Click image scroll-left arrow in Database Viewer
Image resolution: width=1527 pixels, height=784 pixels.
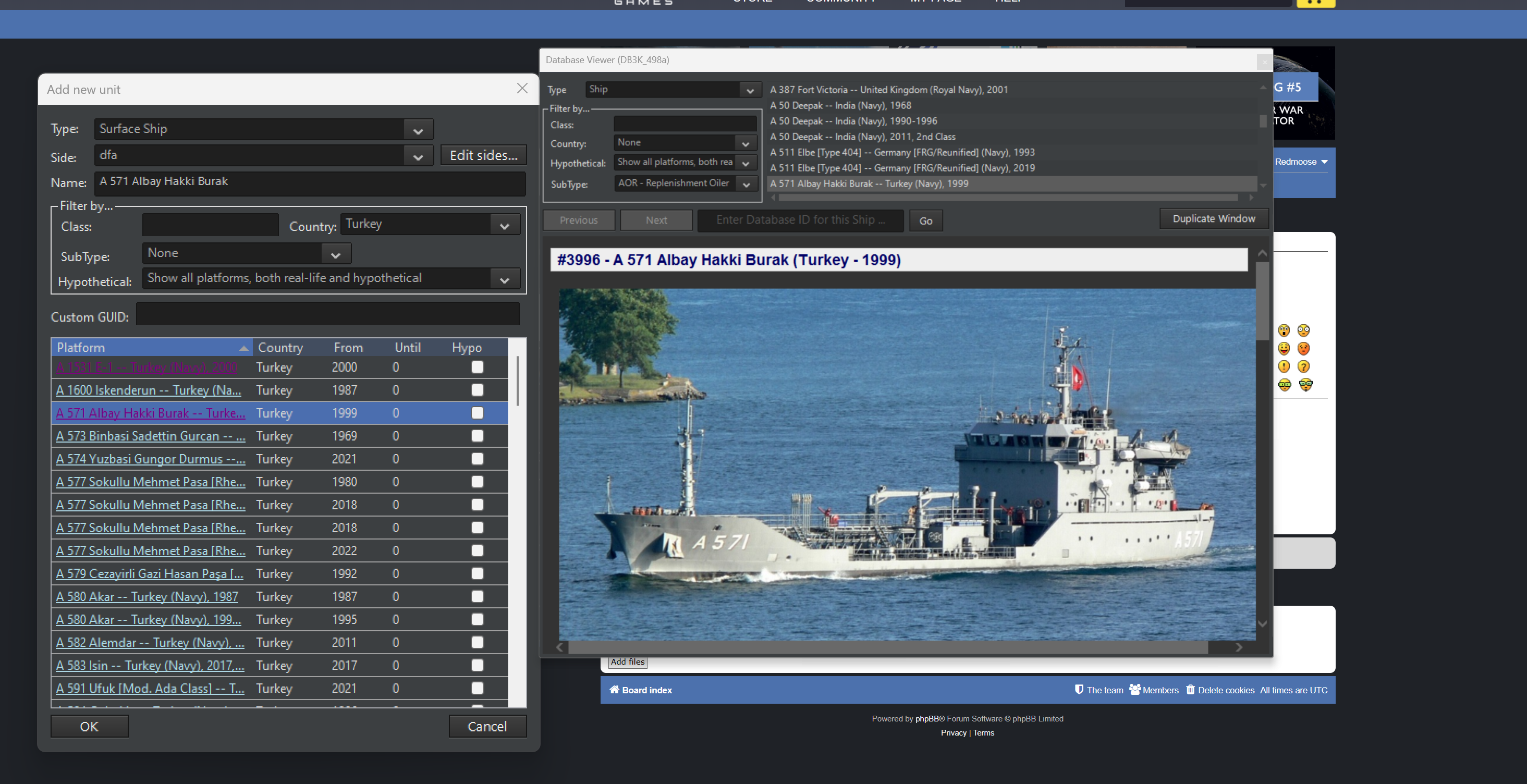(x=559, y=647)
